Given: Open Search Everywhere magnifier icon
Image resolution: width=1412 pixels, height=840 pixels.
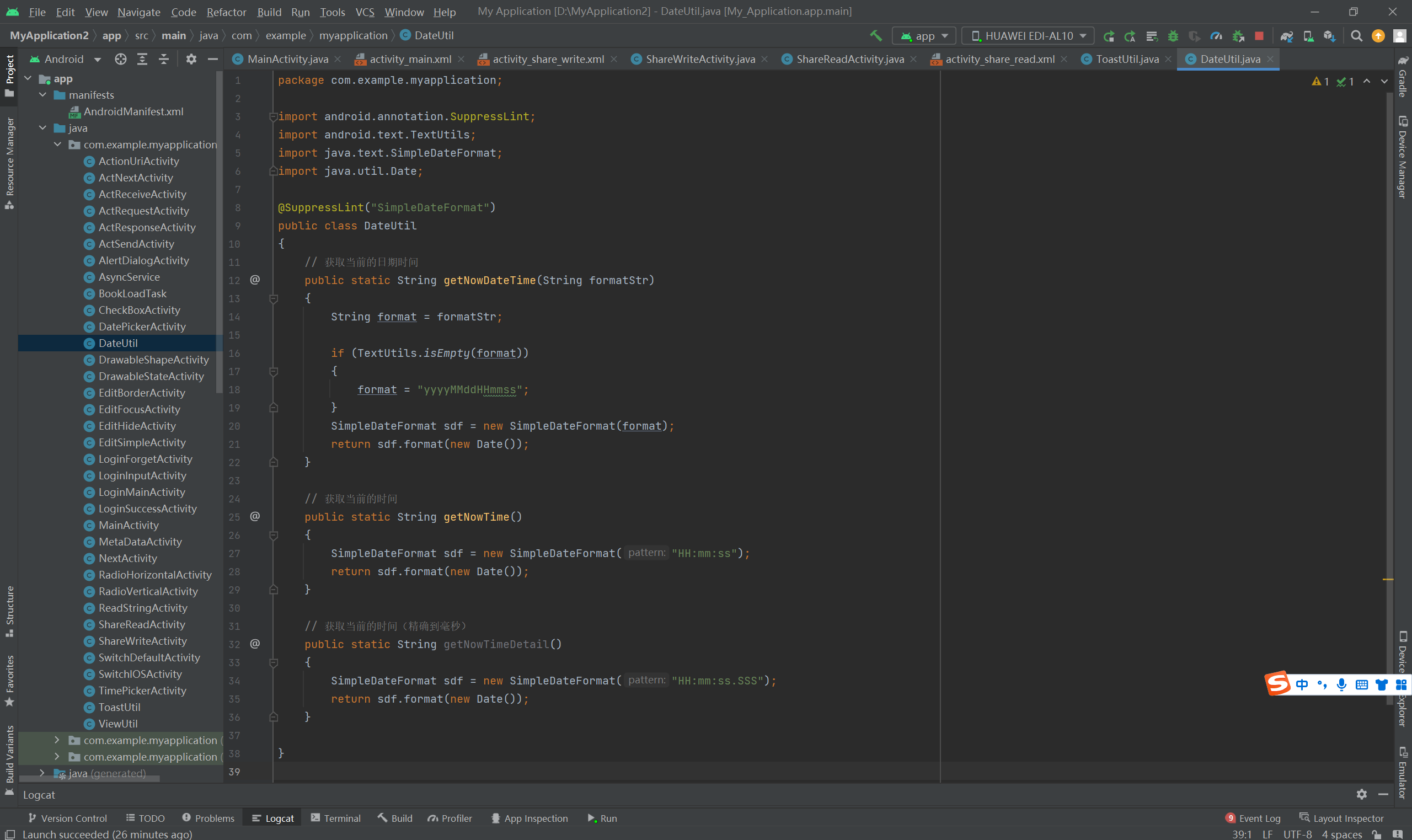Looking at the screenshot, I should click(1356, 36).
